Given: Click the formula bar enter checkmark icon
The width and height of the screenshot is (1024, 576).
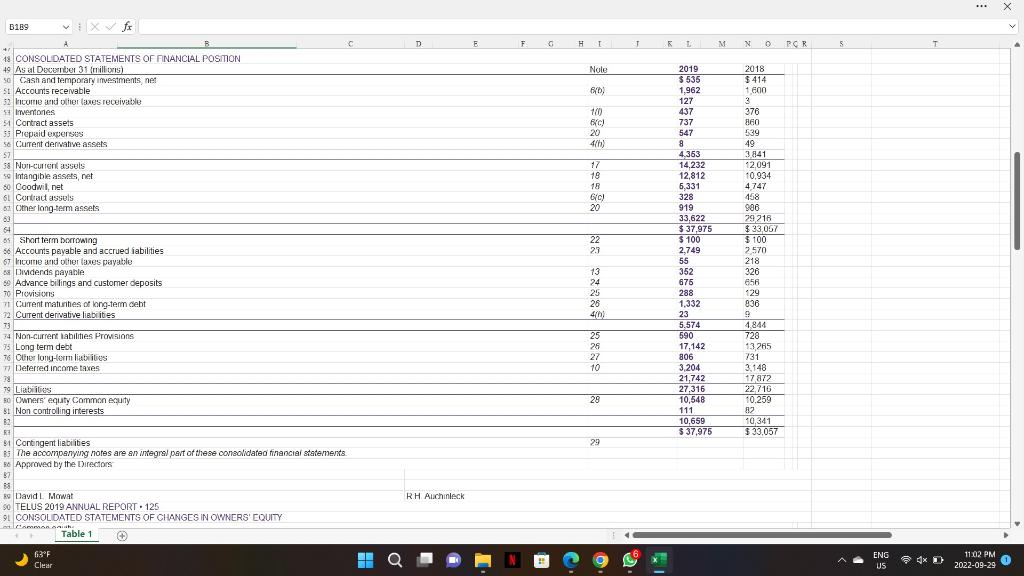Looking at the screenshot, I should 110,27.
